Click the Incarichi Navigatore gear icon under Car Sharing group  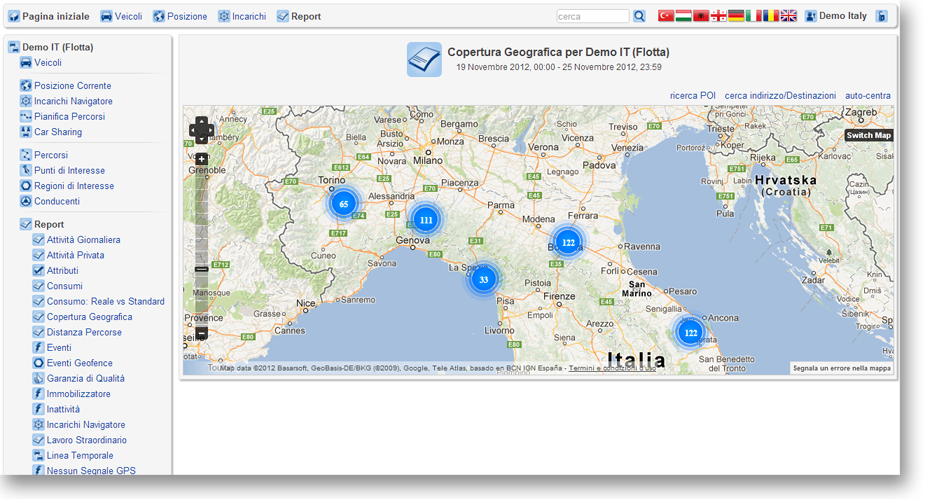tap(26, 101)
